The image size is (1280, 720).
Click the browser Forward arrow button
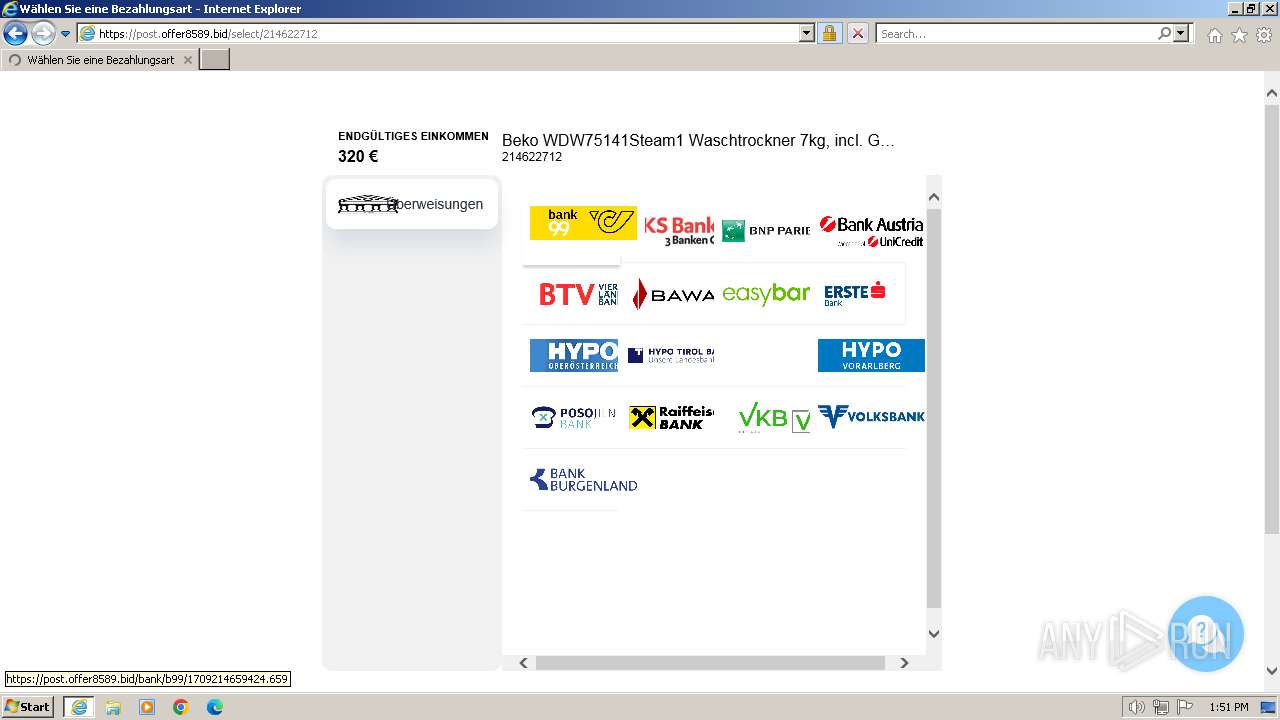[43, 33]
